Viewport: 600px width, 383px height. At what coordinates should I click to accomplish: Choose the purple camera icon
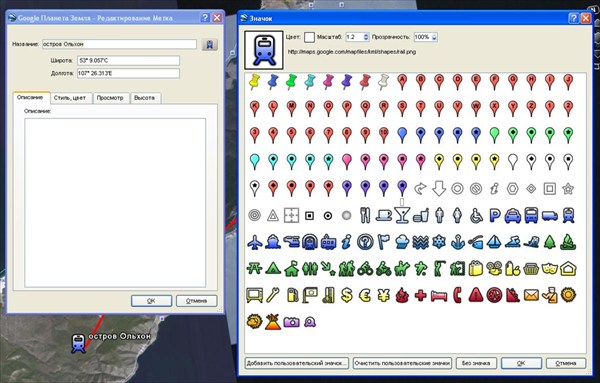click(291, 322)
